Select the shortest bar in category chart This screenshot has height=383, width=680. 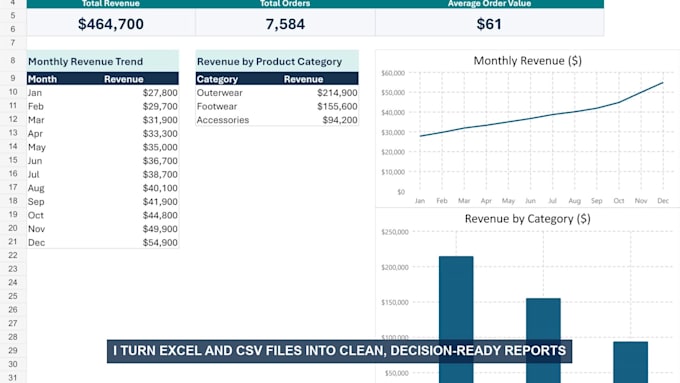(631, 362)
